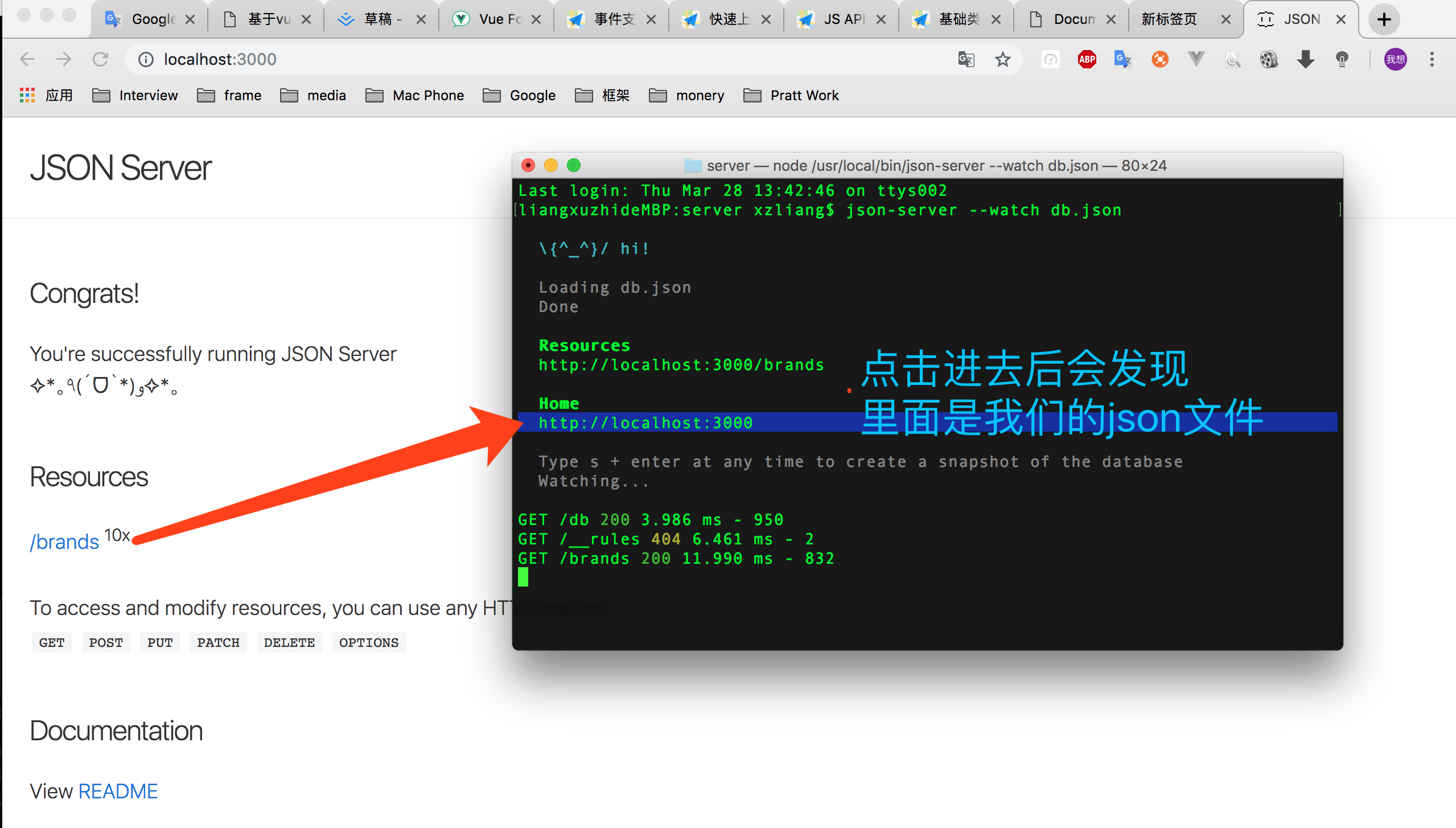
Task: Click the site information icon
Action: coord(146,59)
